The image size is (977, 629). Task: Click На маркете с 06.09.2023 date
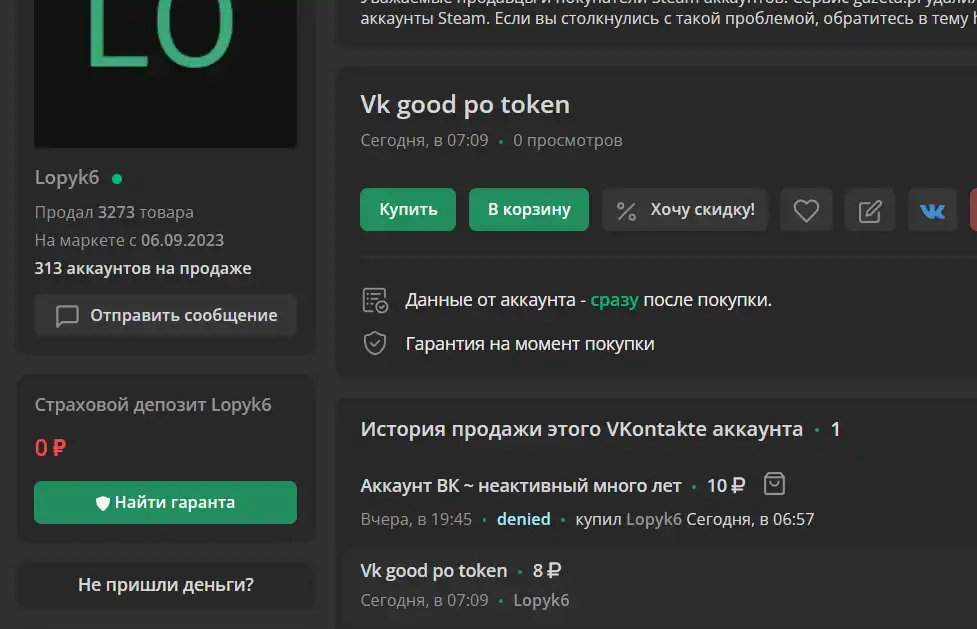[x=129, y=240]
